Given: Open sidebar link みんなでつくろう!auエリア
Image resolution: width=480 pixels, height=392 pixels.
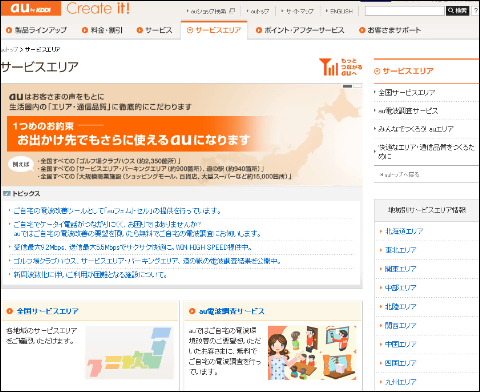Looking at the screenshot, I should (416, 129).
